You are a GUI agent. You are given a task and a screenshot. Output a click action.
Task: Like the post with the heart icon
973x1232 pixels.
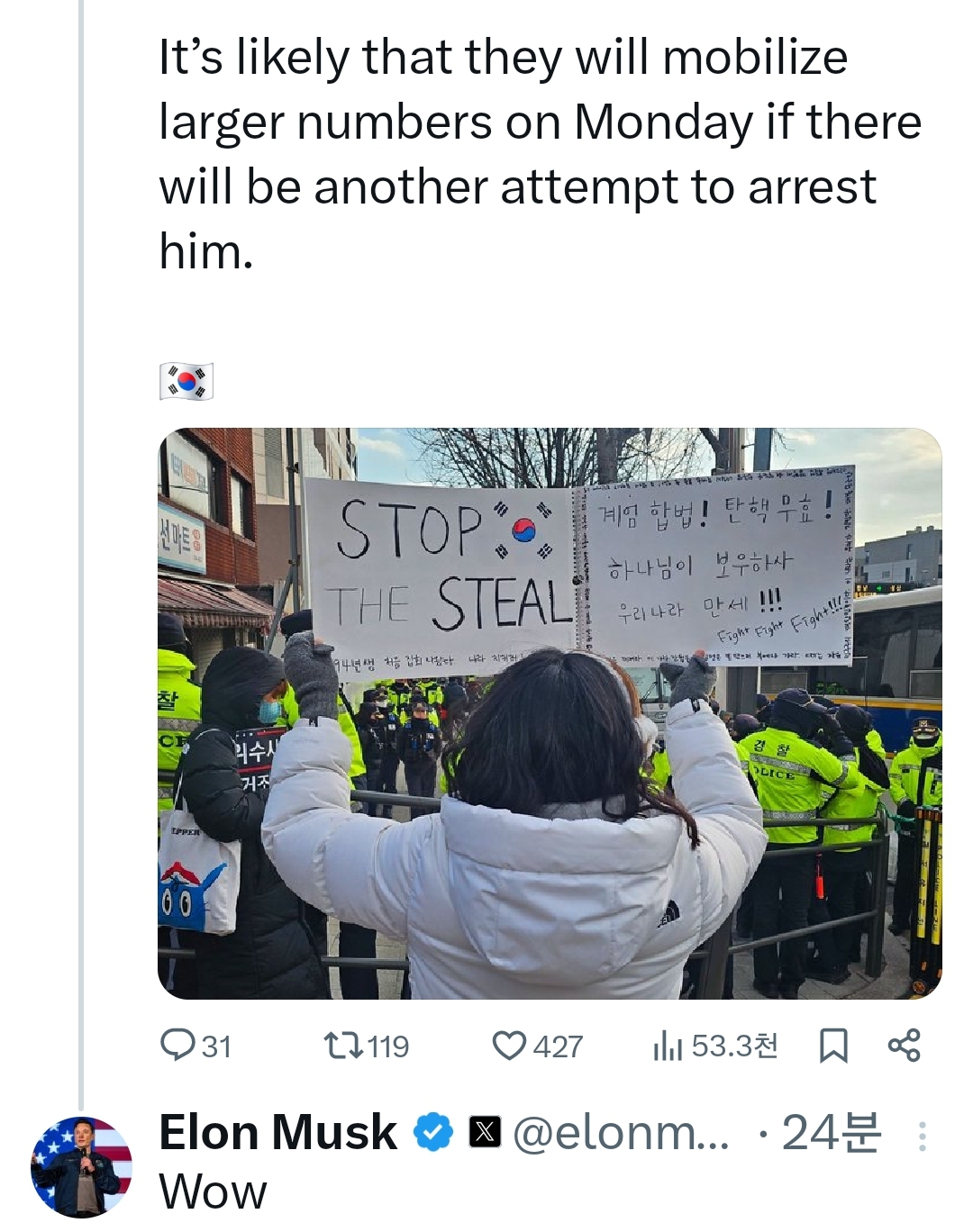(x=509, y=1046)
